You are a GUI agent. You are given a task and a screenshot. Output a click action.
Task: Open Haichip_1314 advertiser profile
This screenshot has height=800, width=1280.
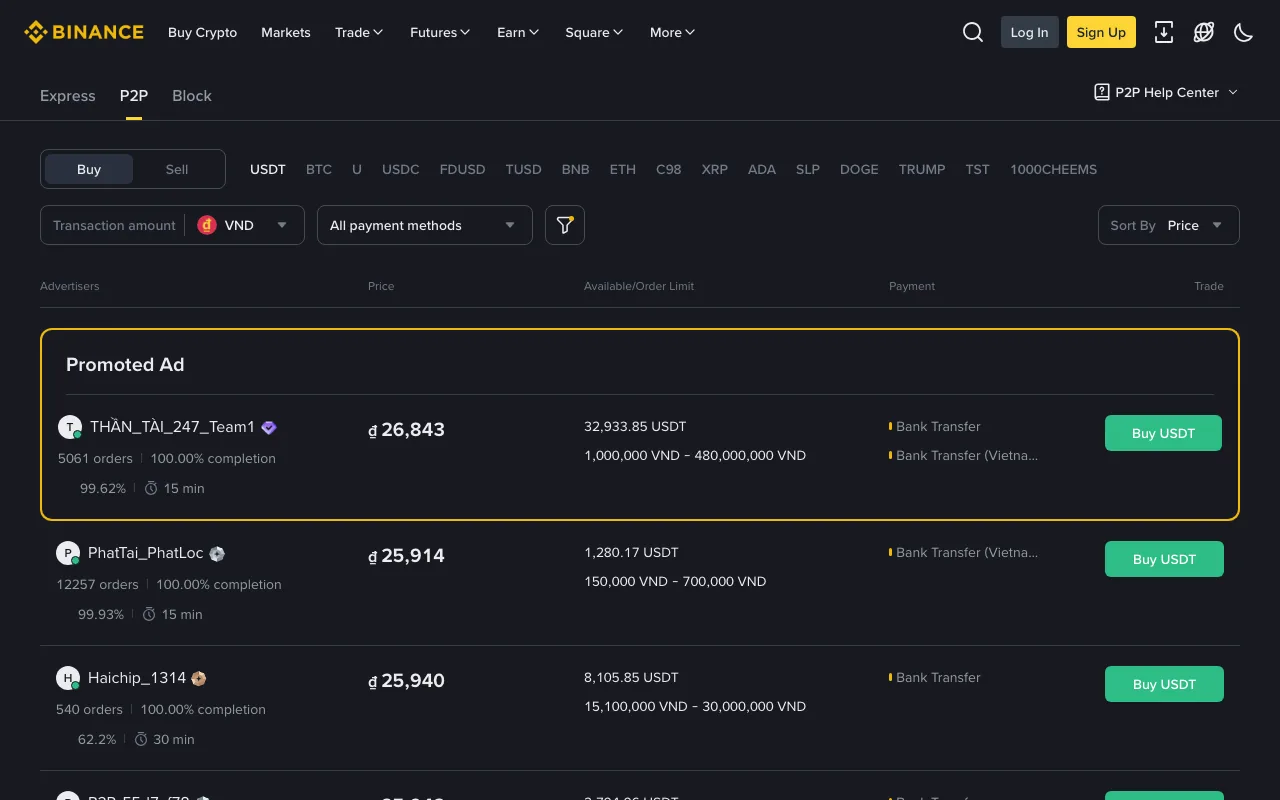[x=137, y=678]
